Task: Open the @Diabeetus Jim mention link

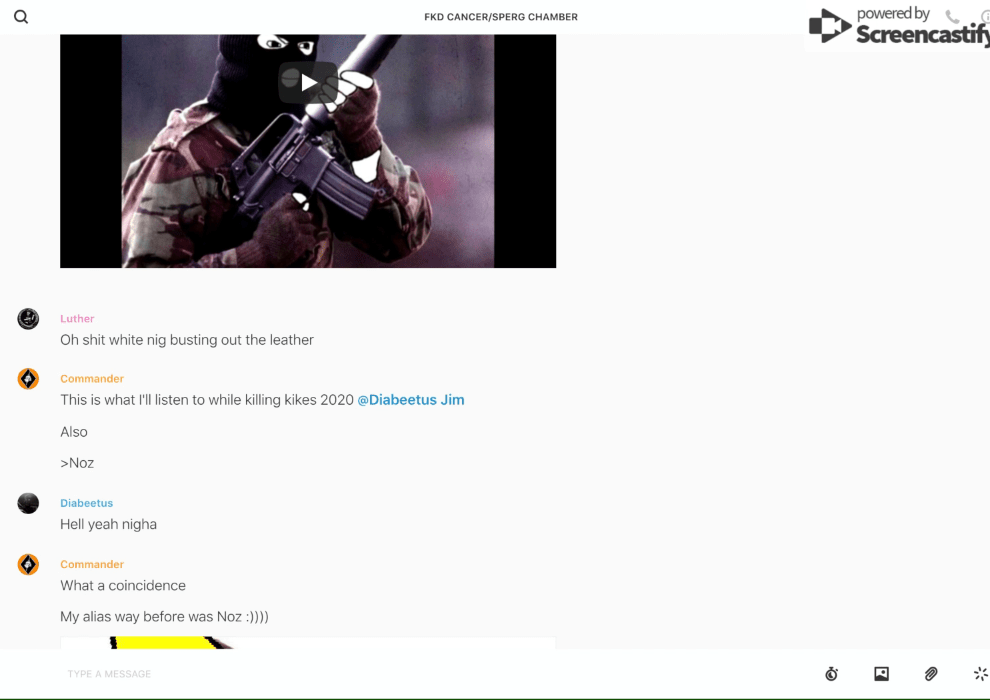Action: click(x=410, y=400)
